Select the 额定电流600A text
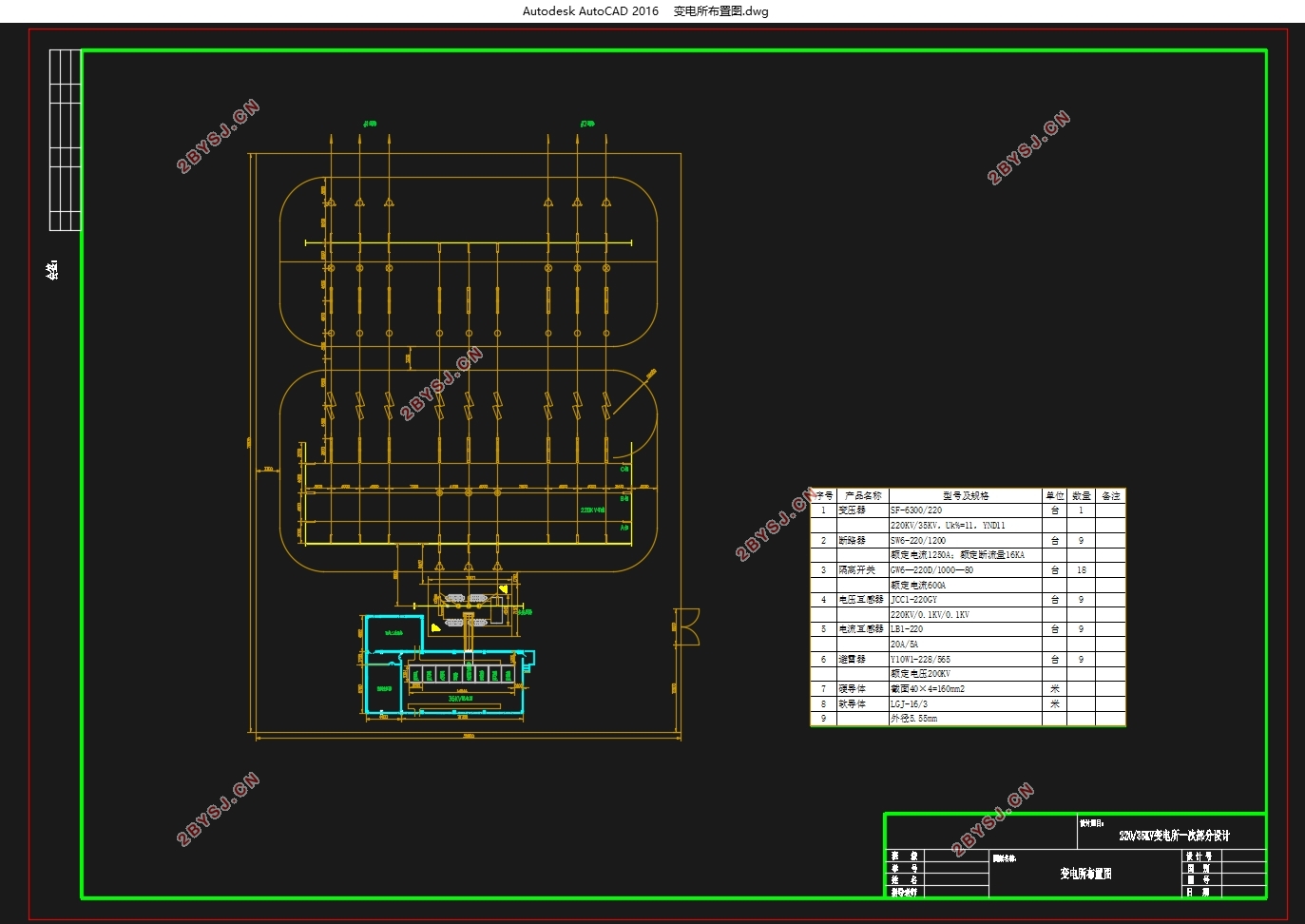1305x924 pixels. coord(918,586)
